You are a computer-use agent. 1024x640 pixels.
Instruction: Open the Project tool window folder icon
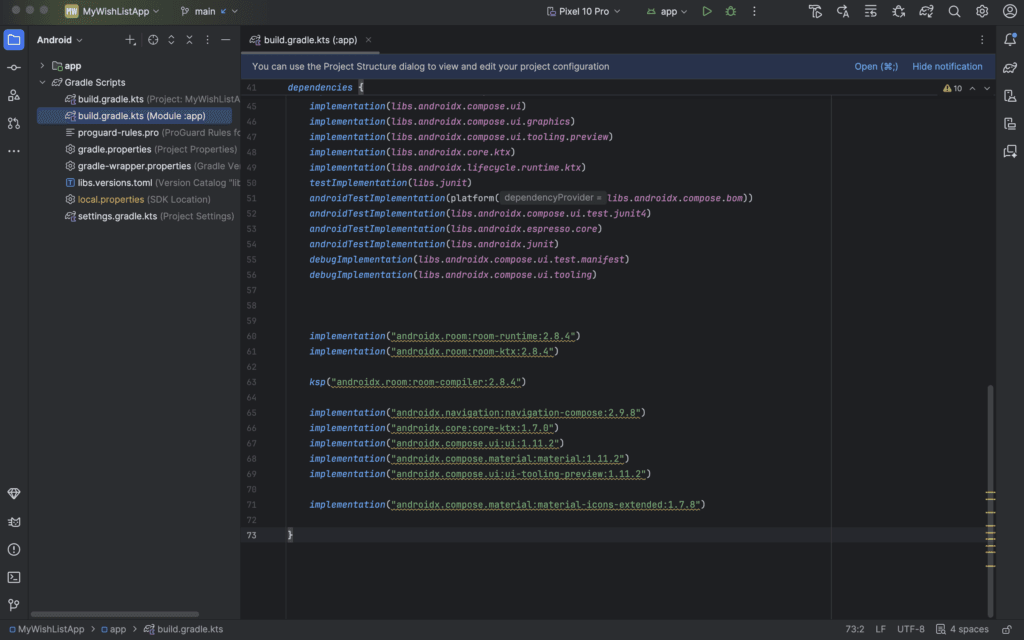coord(14,40)
